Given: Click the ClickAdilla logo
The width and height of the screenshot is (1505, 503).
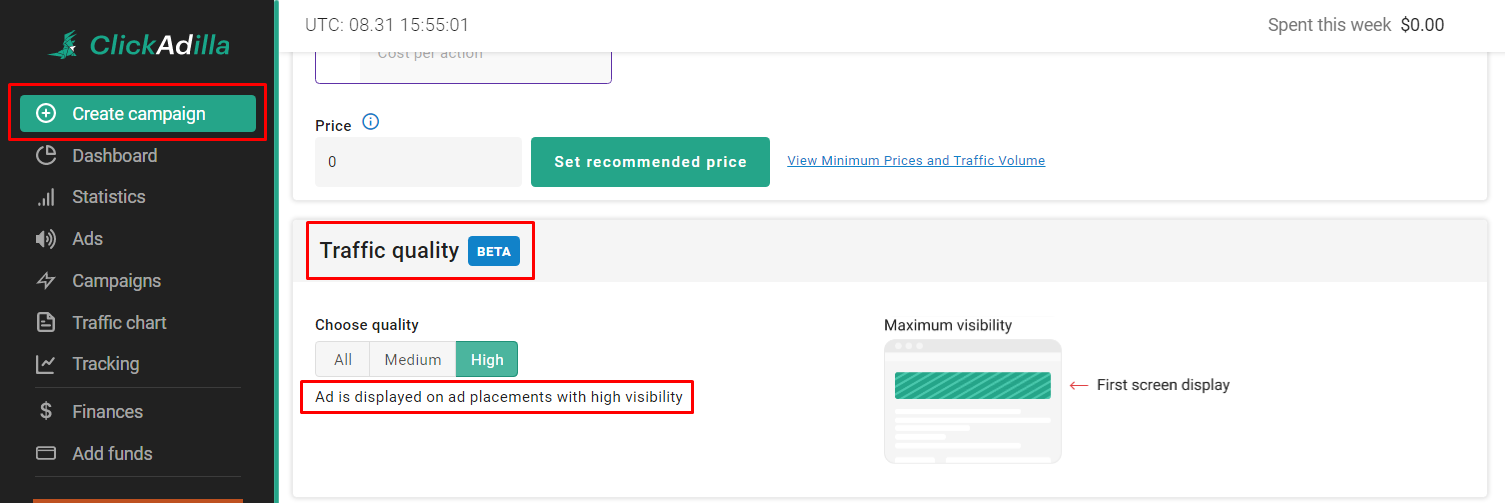Looking at the screenshot, I should point(139,45).
